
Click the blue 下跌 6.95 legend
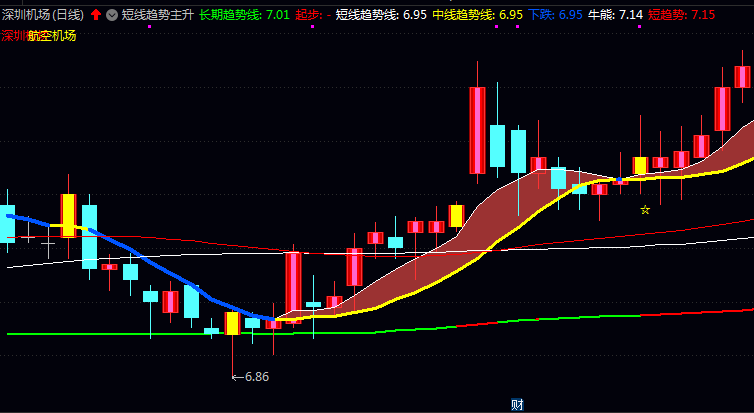555,15
